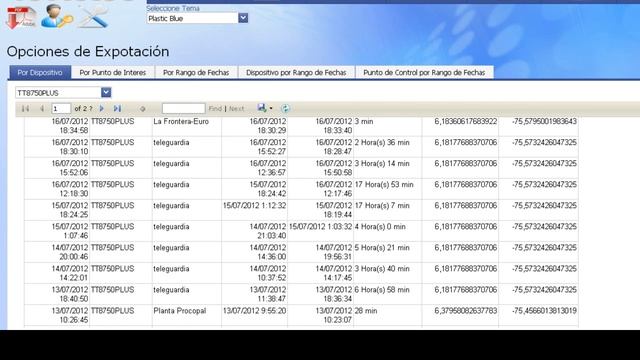Click the Opciones de Expotación heading
Viewport: 640px width, 360px height.
pos(88,51)
